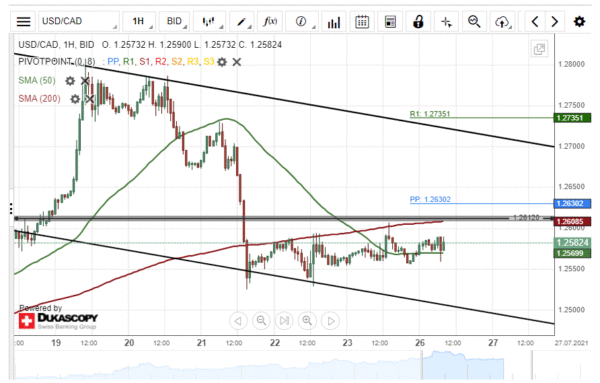The image size is (600, 383).
Task: Zoom in with bottom magnifier plus
Action: tap(307, 321)
